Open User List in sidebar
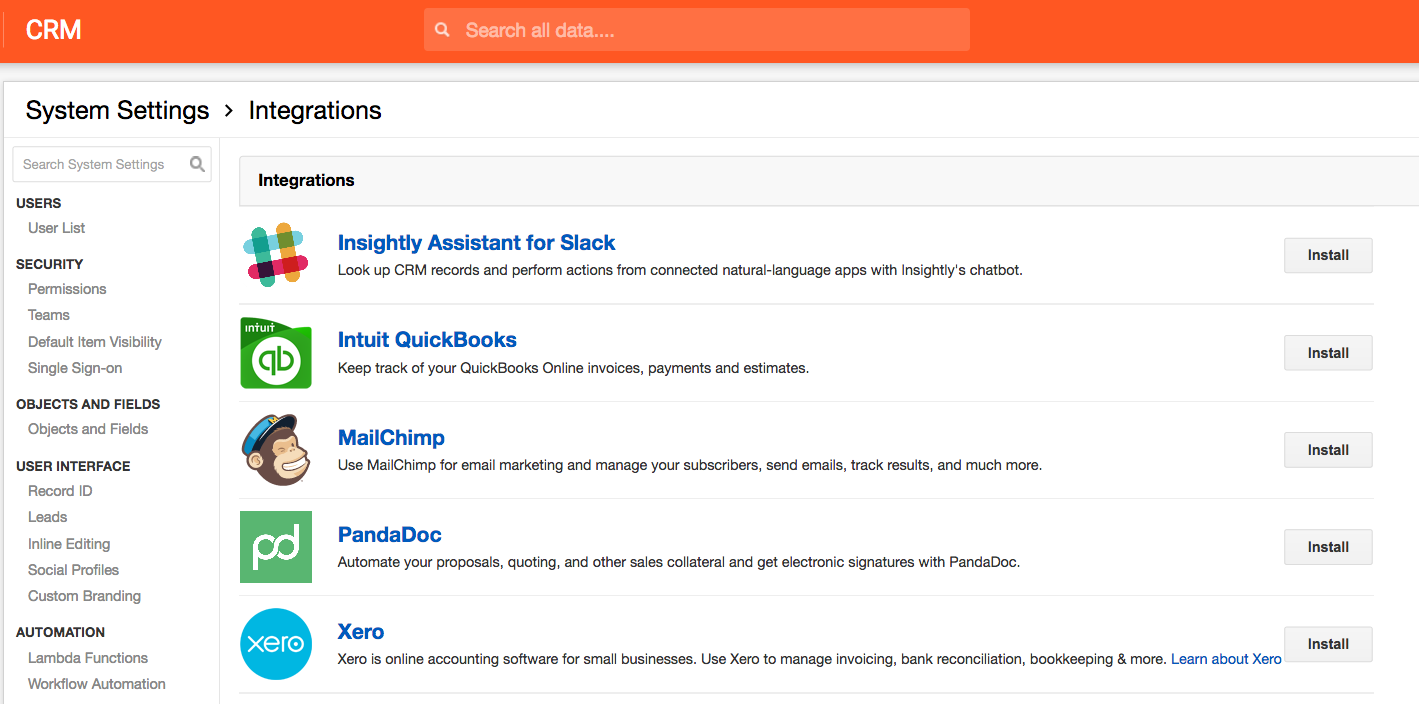This screenshot has width=1419, height=704. point(57,228)
